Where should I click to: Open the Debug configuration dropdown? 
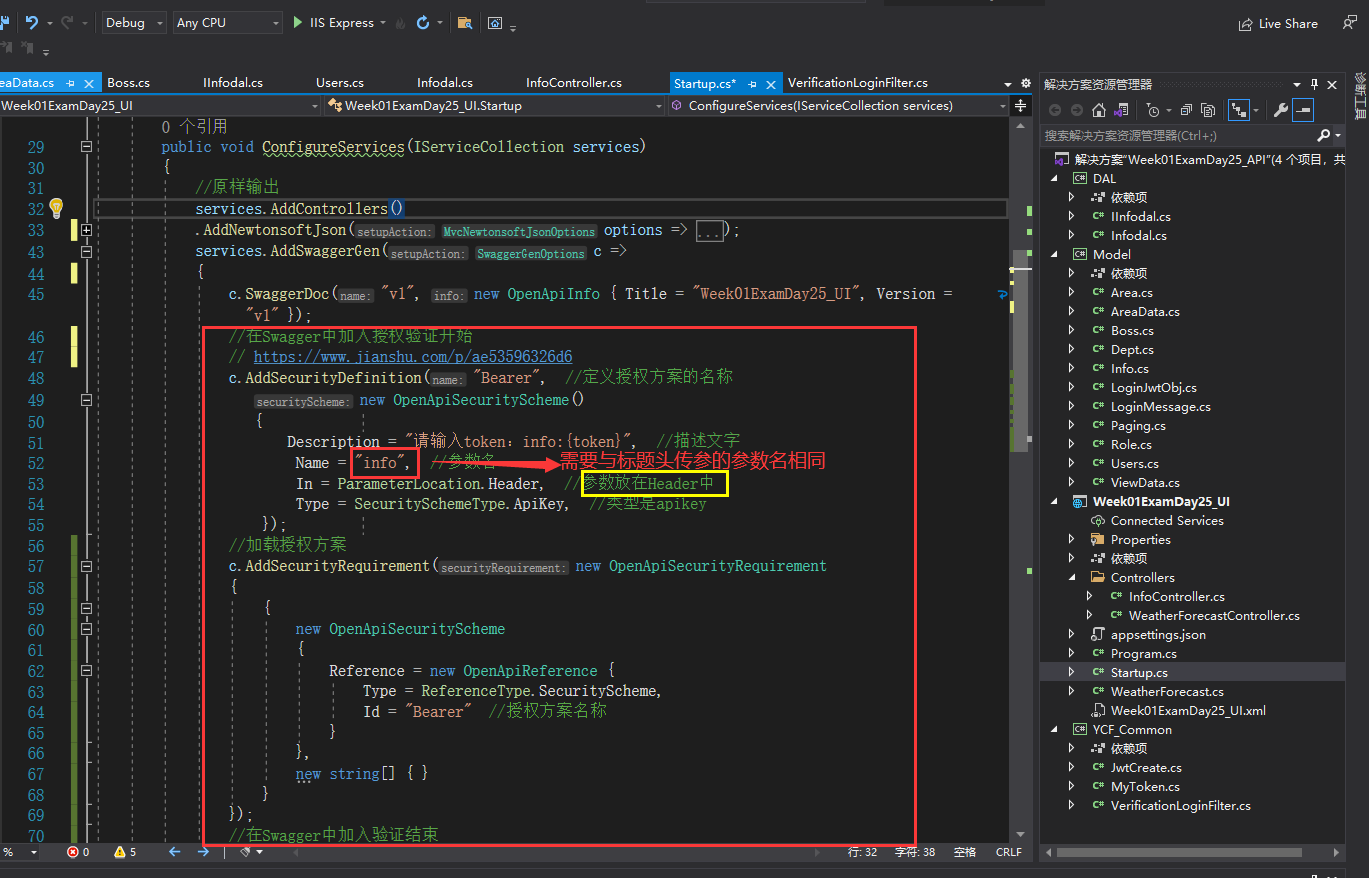click(134, 22)
